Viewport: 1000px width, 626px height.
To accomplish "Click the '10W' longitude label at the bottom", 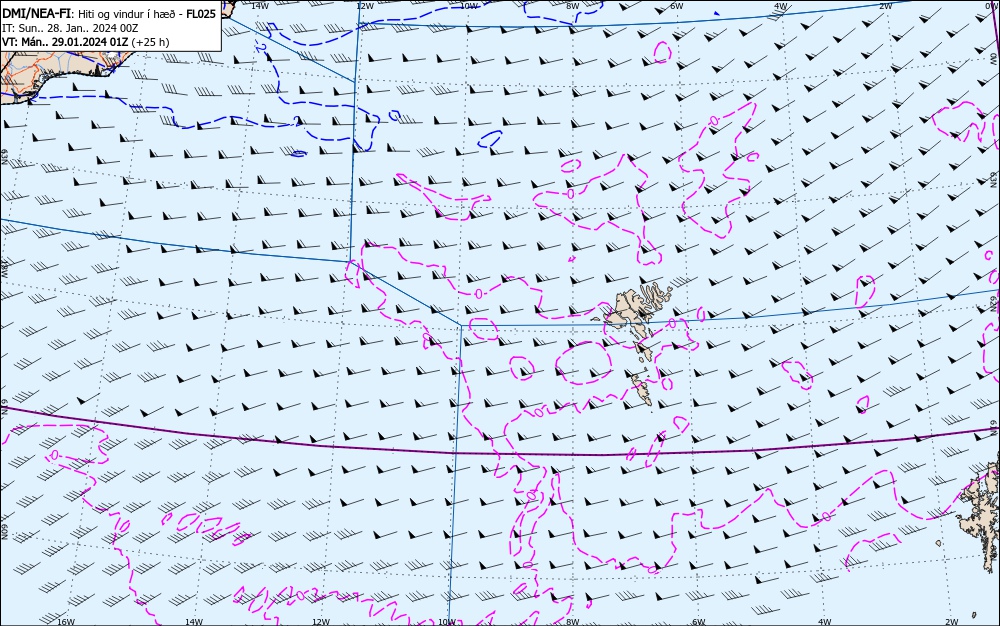I will point(447,622).
